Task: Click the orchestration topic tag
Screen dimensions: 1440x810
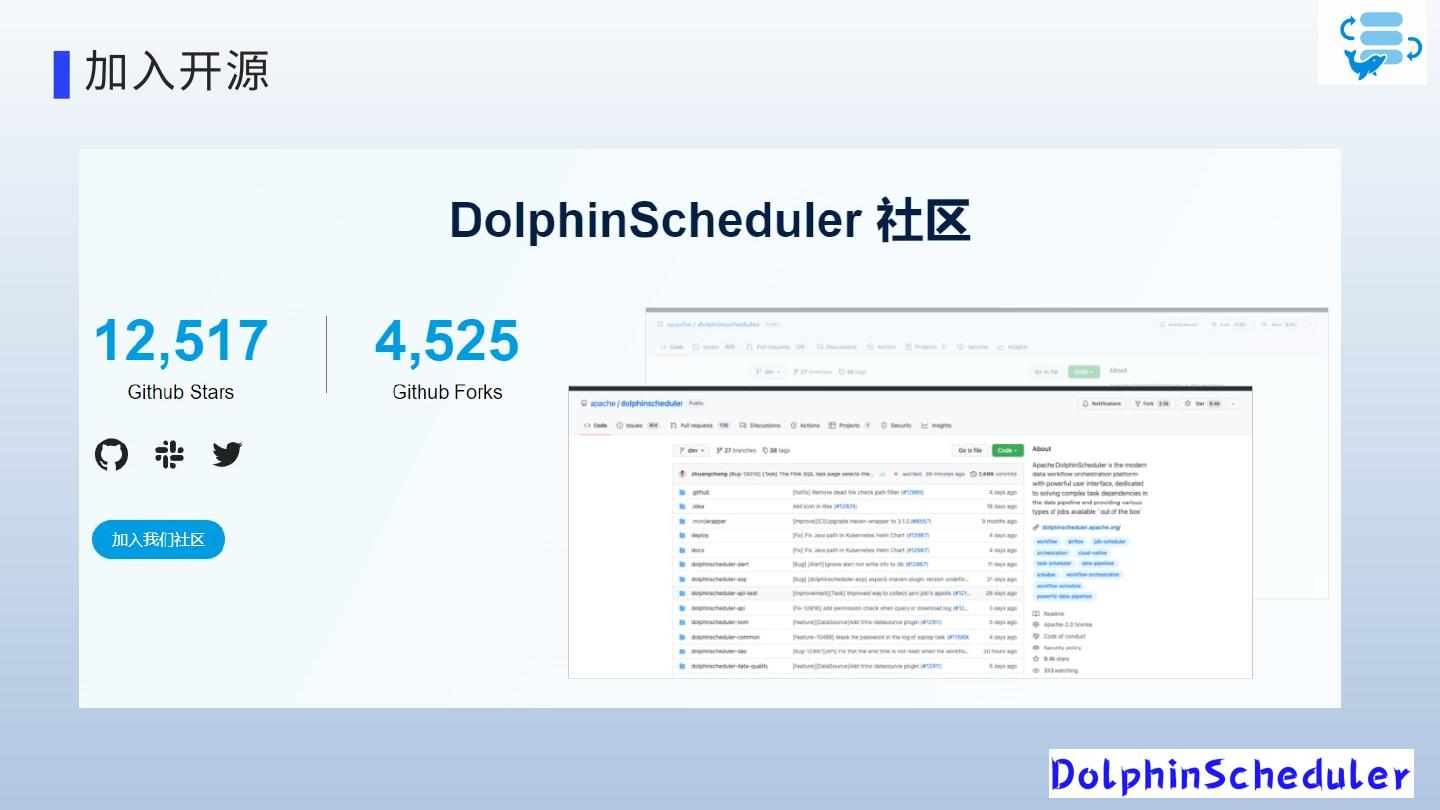Action: (1052, 553)
